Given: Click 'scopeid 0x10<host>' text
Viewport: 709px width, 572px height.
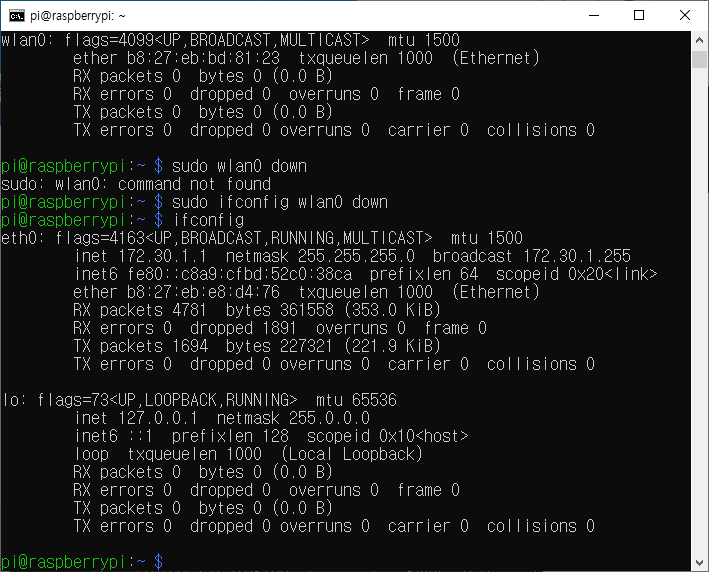Looking at the screenshot, I should coord(388,436).
